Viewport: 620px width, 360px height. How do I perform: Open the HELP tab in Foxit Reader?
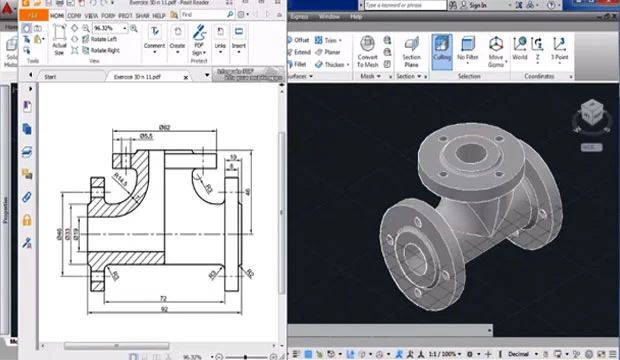[x=159, y=16]
